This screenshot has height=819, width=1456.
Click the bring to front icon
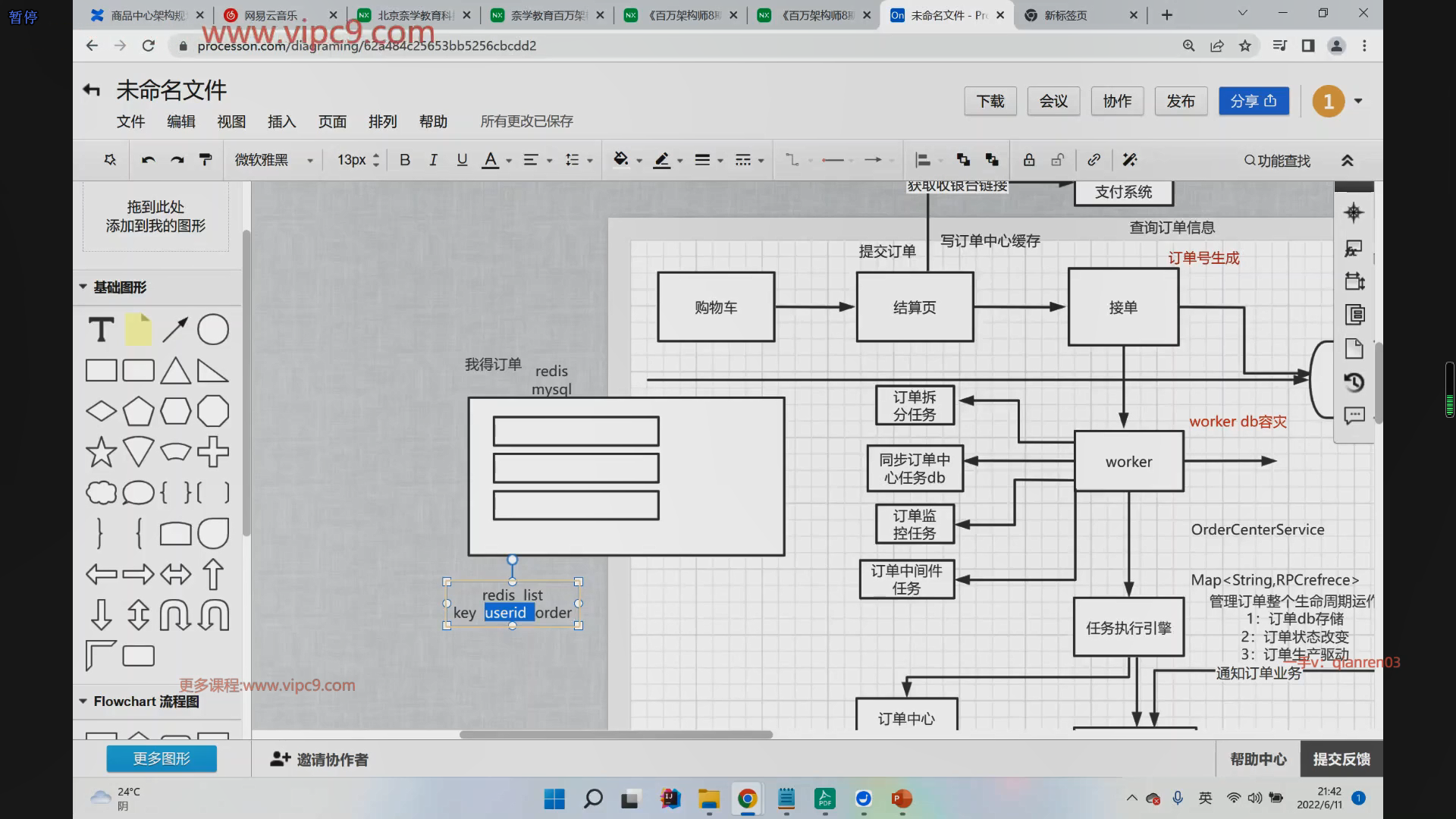[x=963, y=160]
